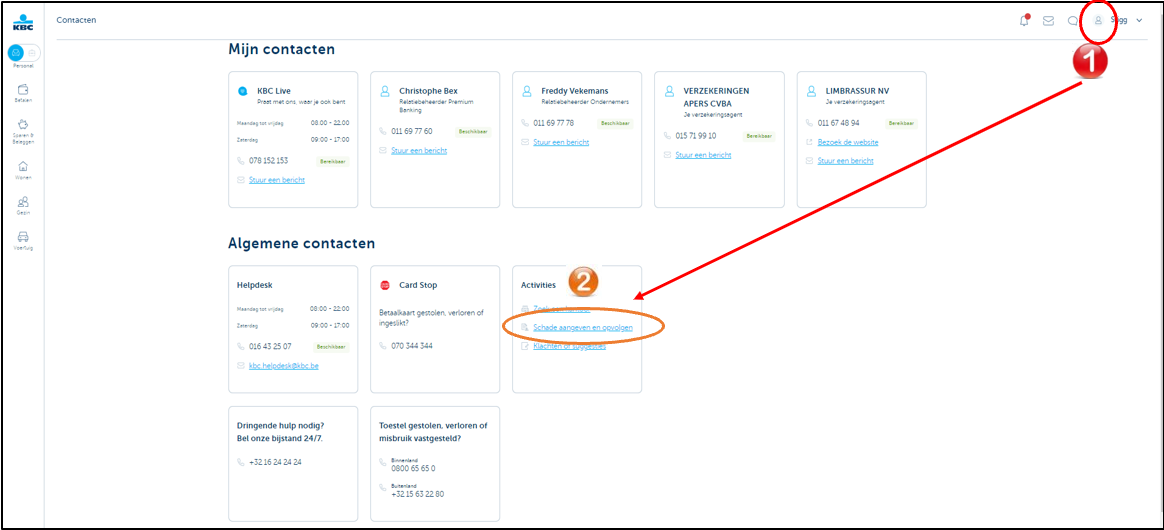
Task: Click Toestel gestolen, verloren card title
Action: point(433,432)
